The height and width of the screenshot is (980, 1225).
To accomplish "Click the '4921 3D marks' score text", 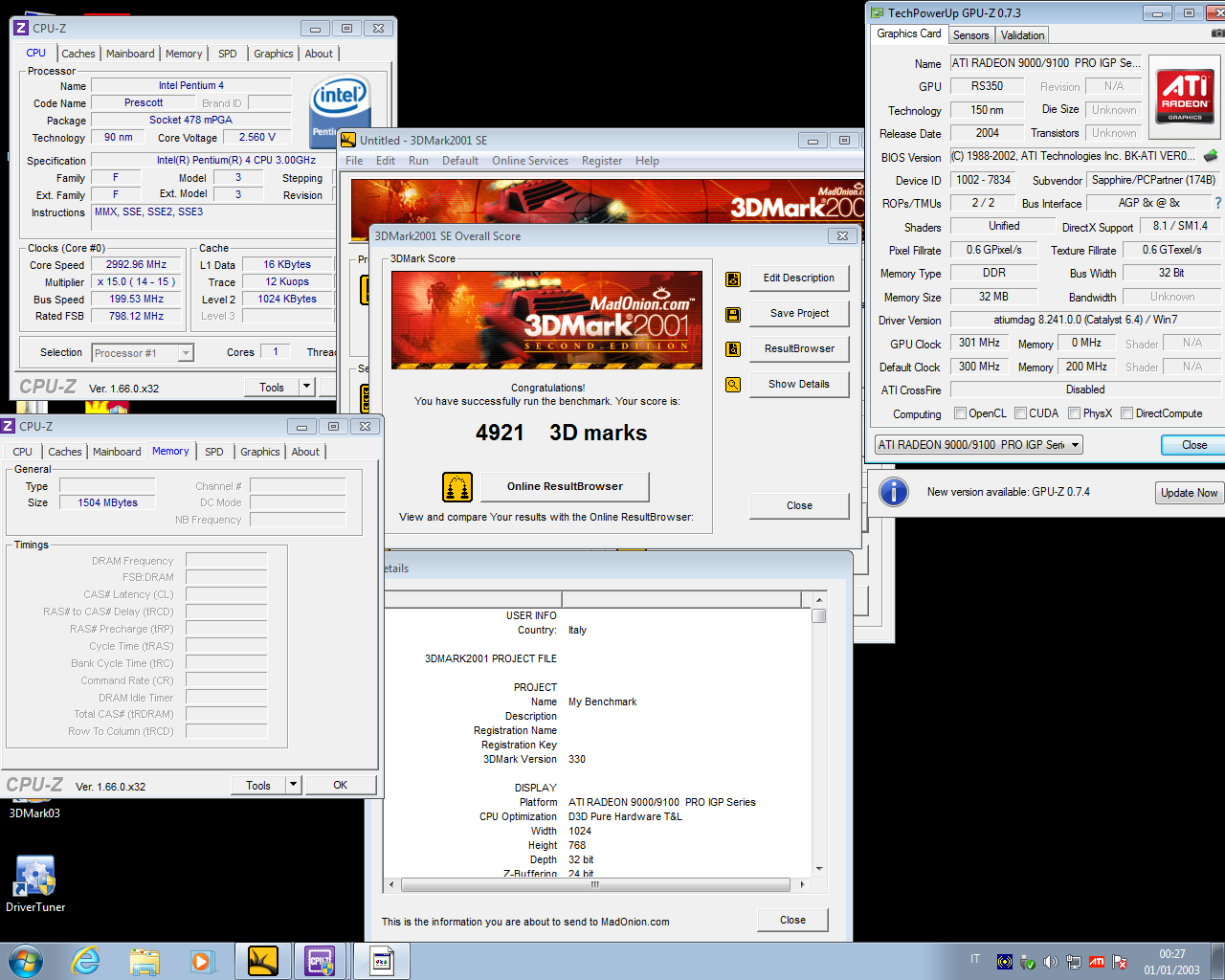I will point(561,434).
